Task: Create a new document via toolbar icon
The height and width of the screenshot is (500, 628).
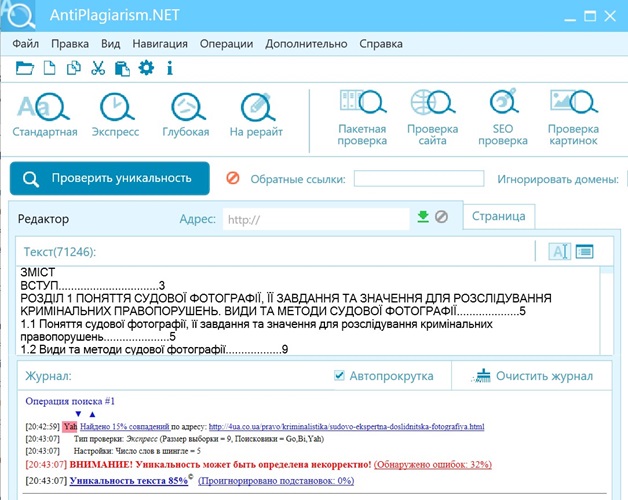Action: [49, 68]
